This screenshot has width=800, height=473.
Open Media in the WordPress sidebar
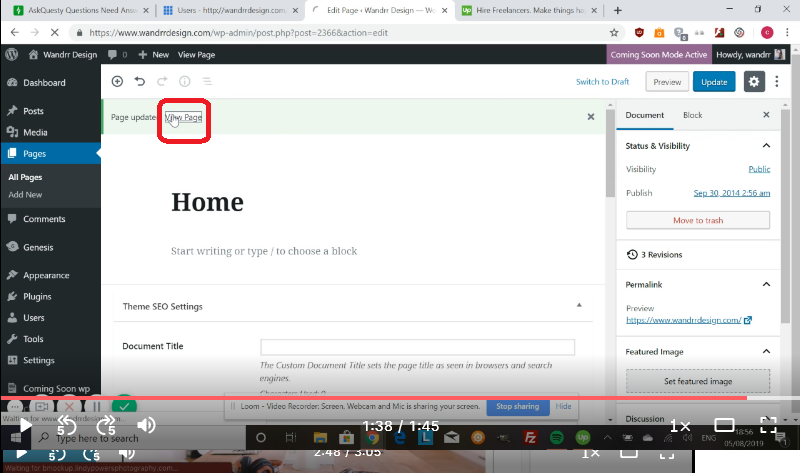point(35,133)
